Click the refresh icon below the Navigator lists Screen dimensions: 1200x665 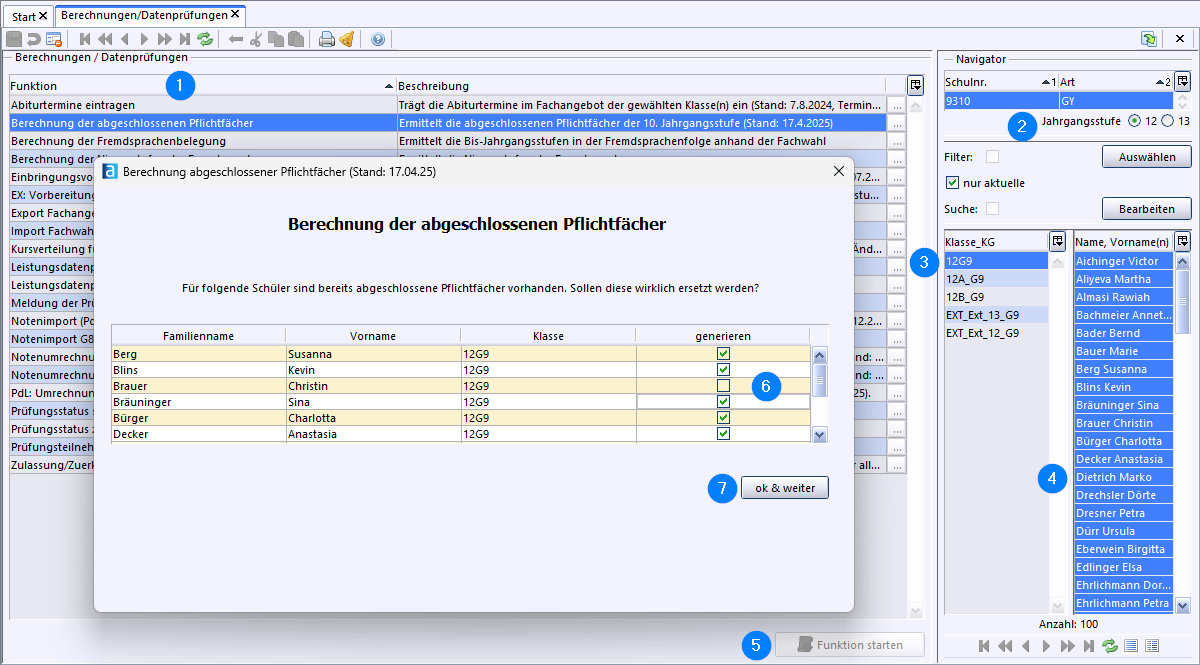1110,646
